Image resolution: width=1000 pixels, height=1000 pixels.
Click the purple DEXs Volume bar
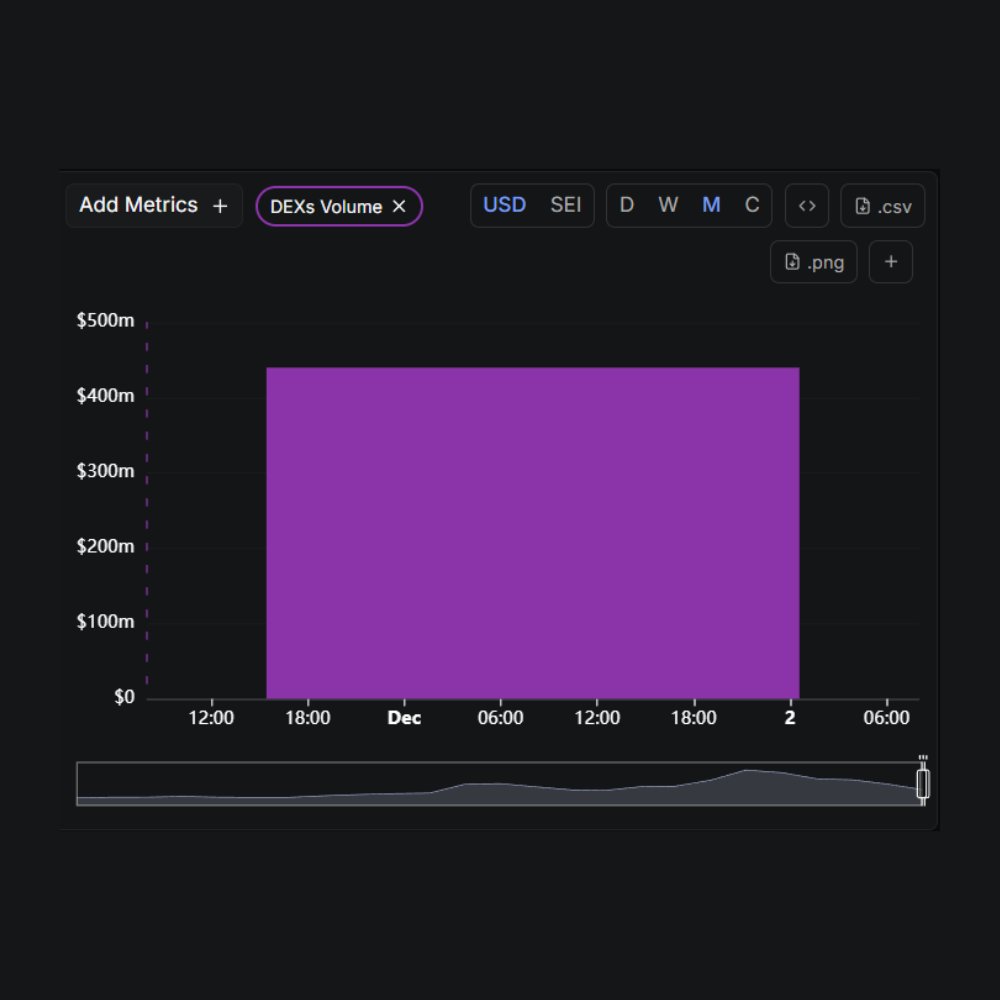(x=533, y=533)
